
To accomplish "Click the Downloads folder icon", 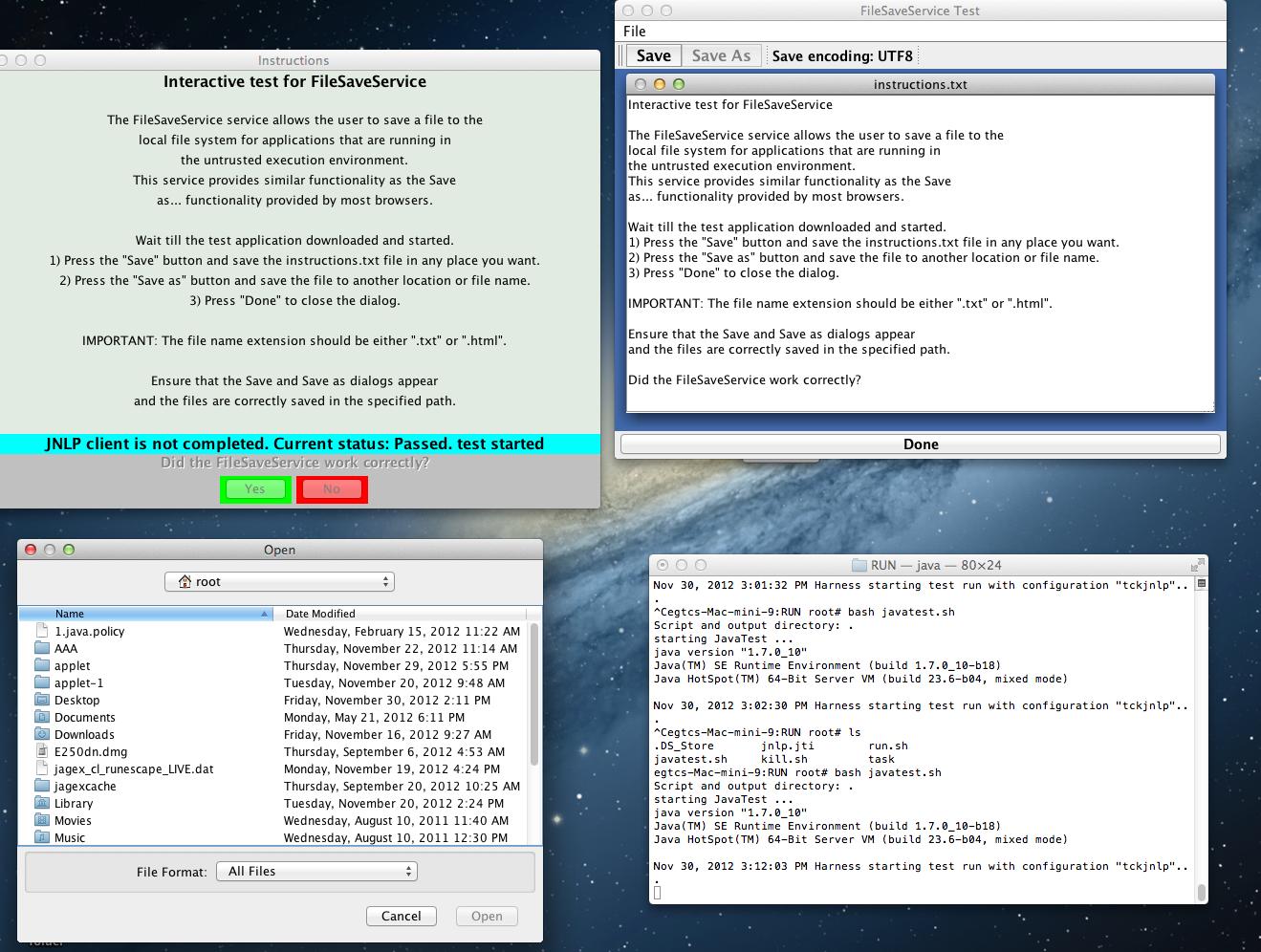I will (41, 734).
